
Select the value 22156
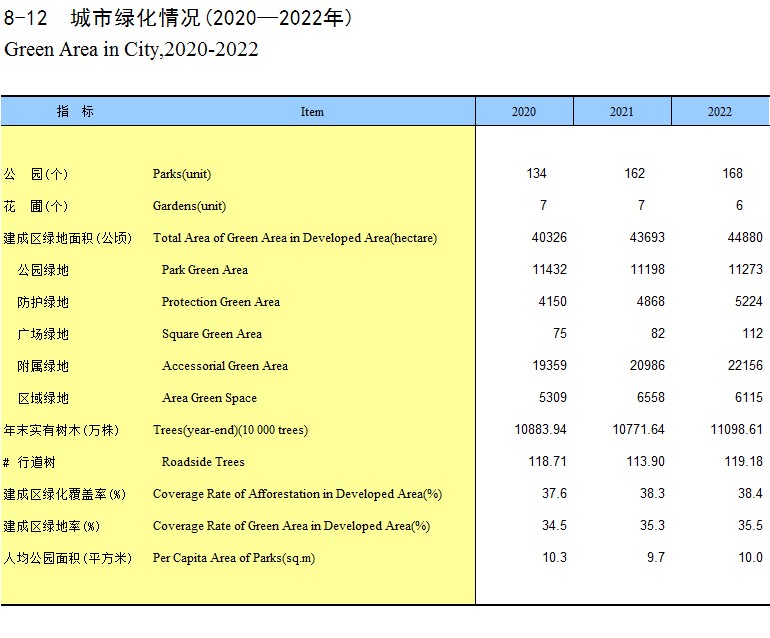(745, 365)
